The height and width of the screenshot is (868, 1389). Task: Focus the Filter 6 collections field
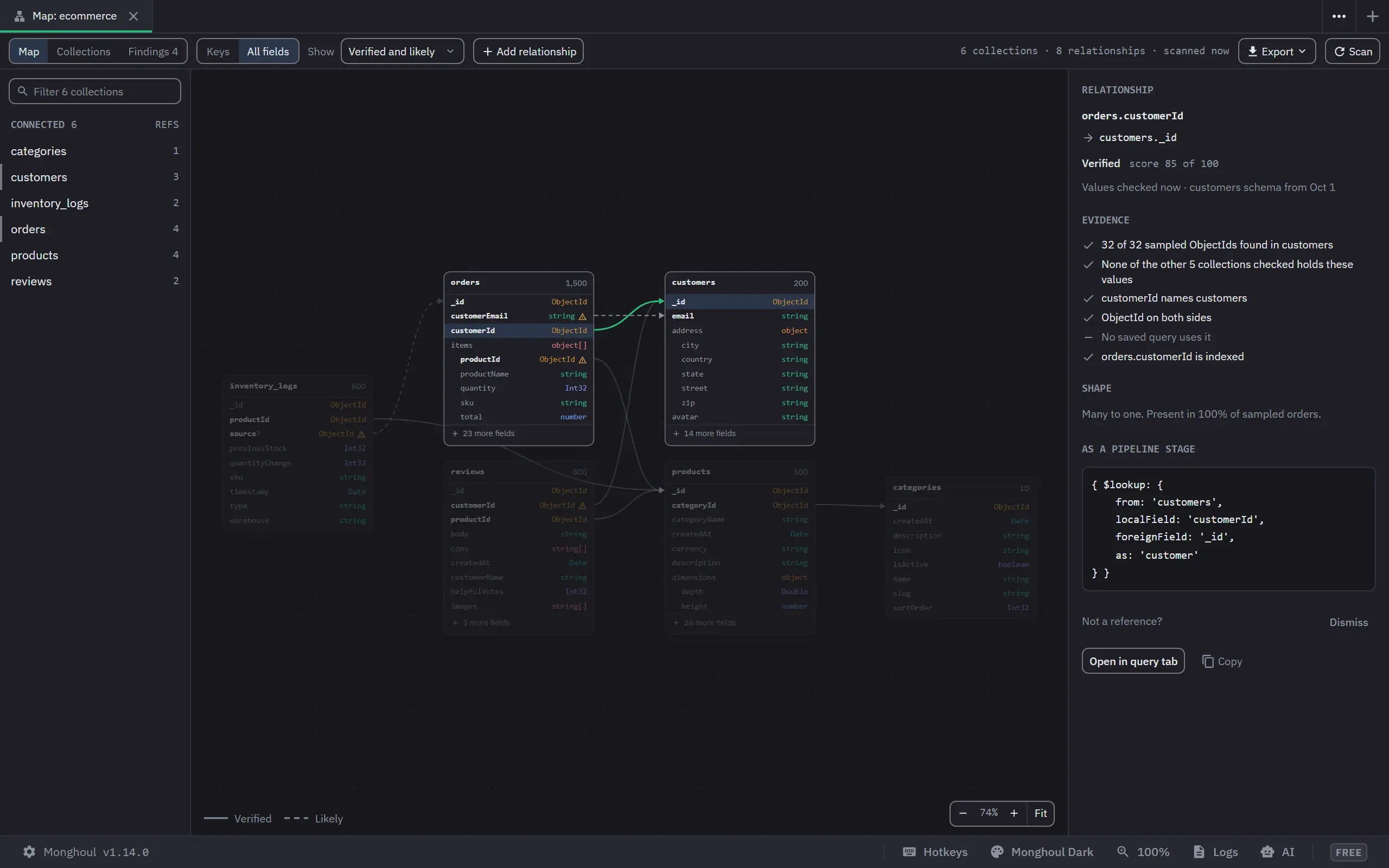pos(95,91)
